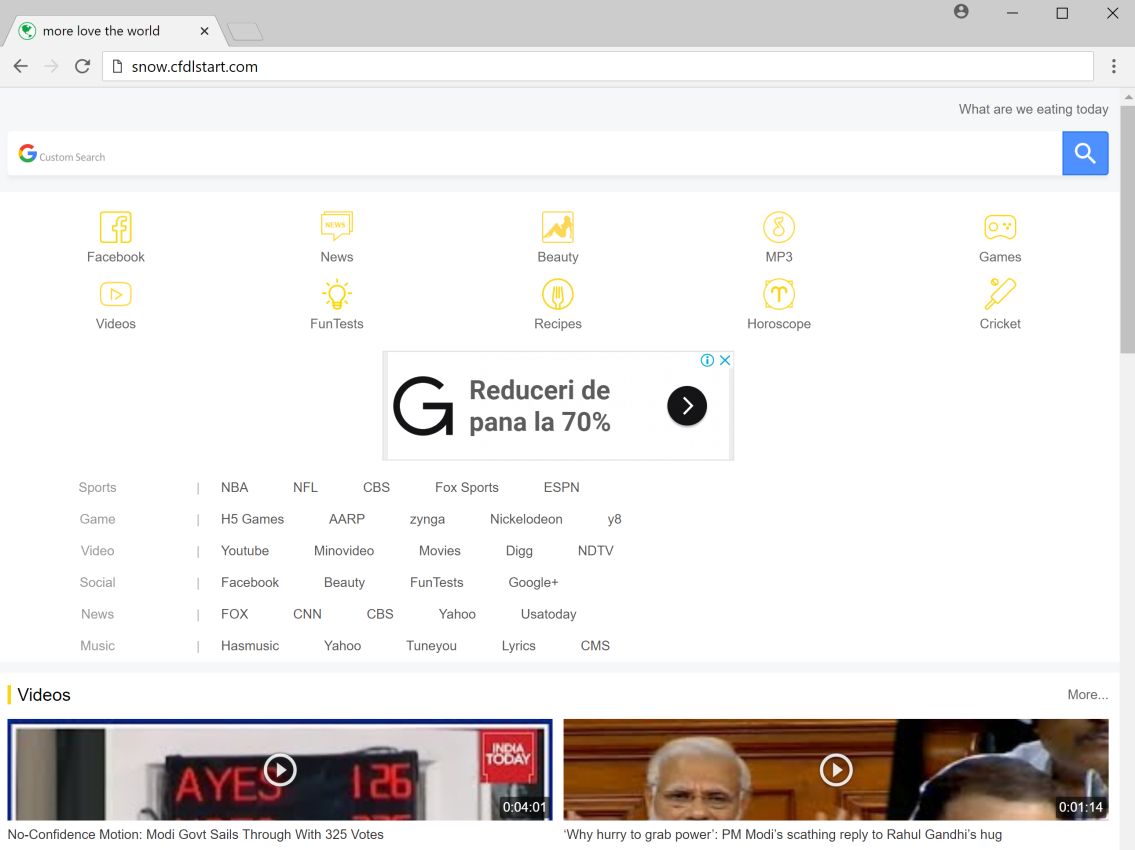Screen dimensions: 1135x850
Task: Open the News shortcut icon
Action: click(337, 226)
